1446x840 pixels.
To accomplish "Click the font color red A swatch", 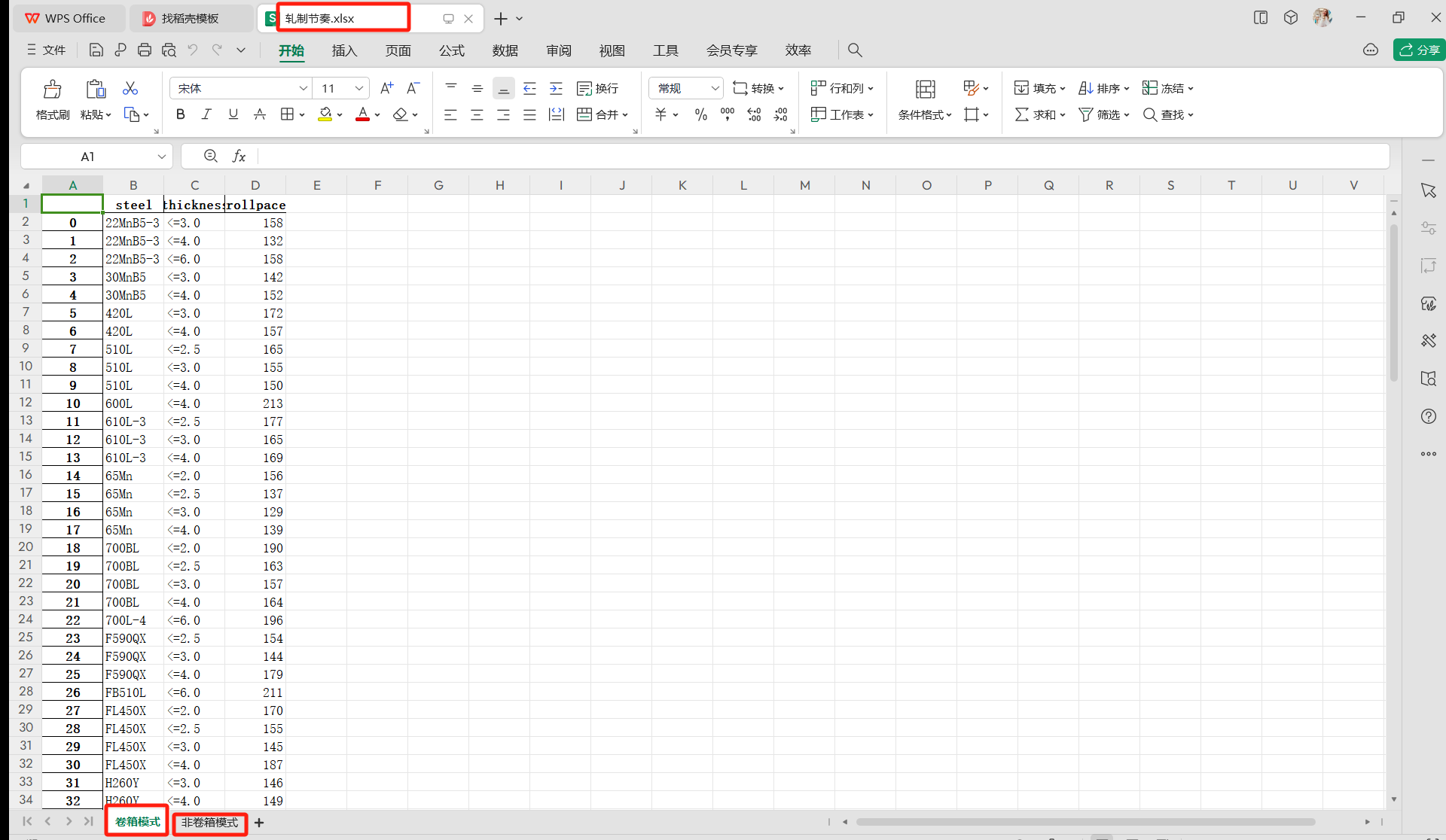I will tap(362, 114).
